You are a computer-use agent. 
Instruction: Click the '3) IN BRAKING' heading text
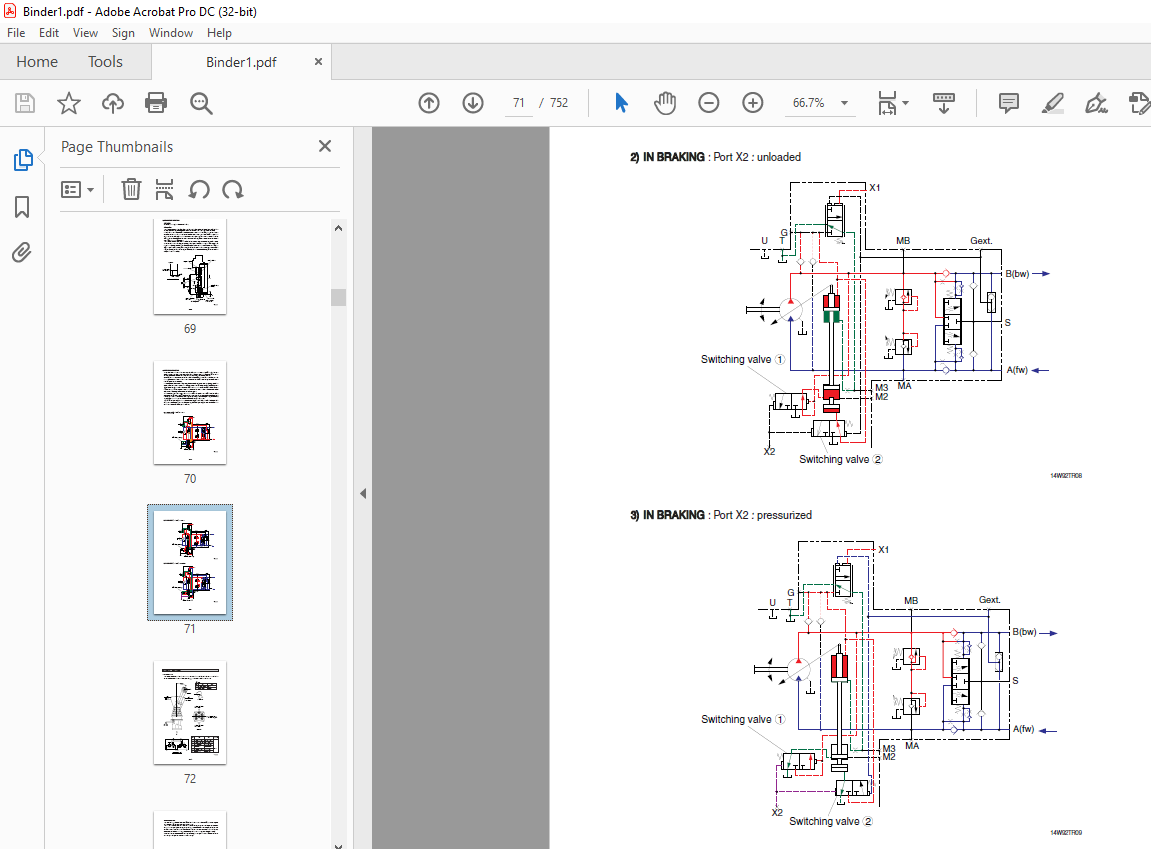[x=667, y=515]
